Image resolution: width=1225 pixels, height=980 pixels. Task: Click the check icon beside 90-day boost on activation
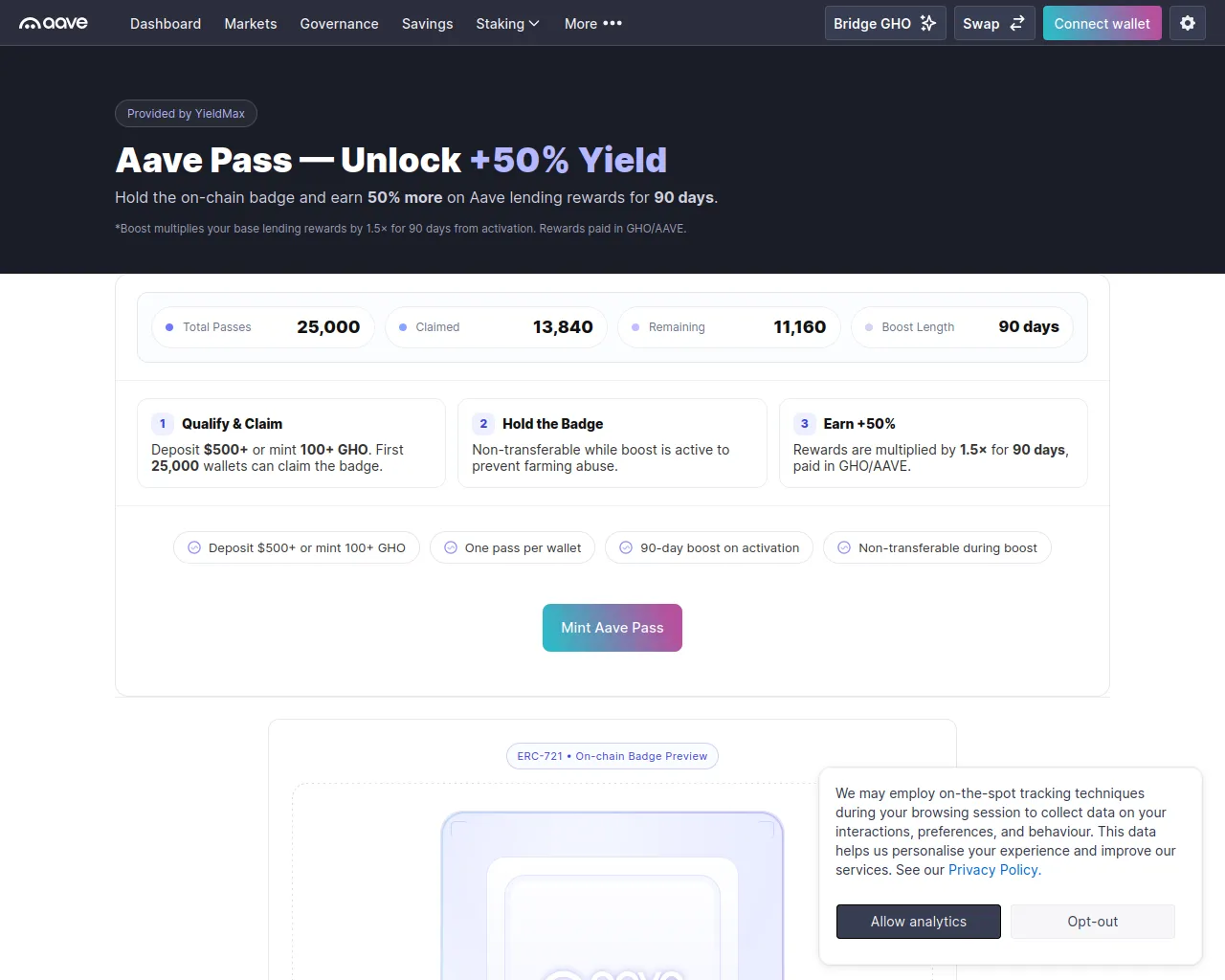(626, 547)
